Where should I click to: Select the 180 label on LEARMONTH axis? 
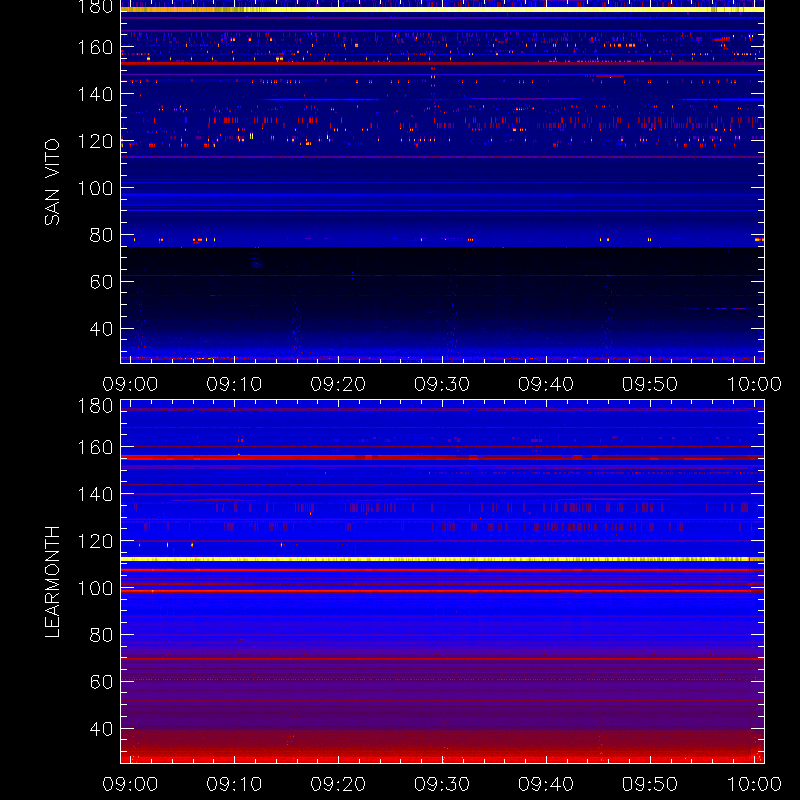95,406
